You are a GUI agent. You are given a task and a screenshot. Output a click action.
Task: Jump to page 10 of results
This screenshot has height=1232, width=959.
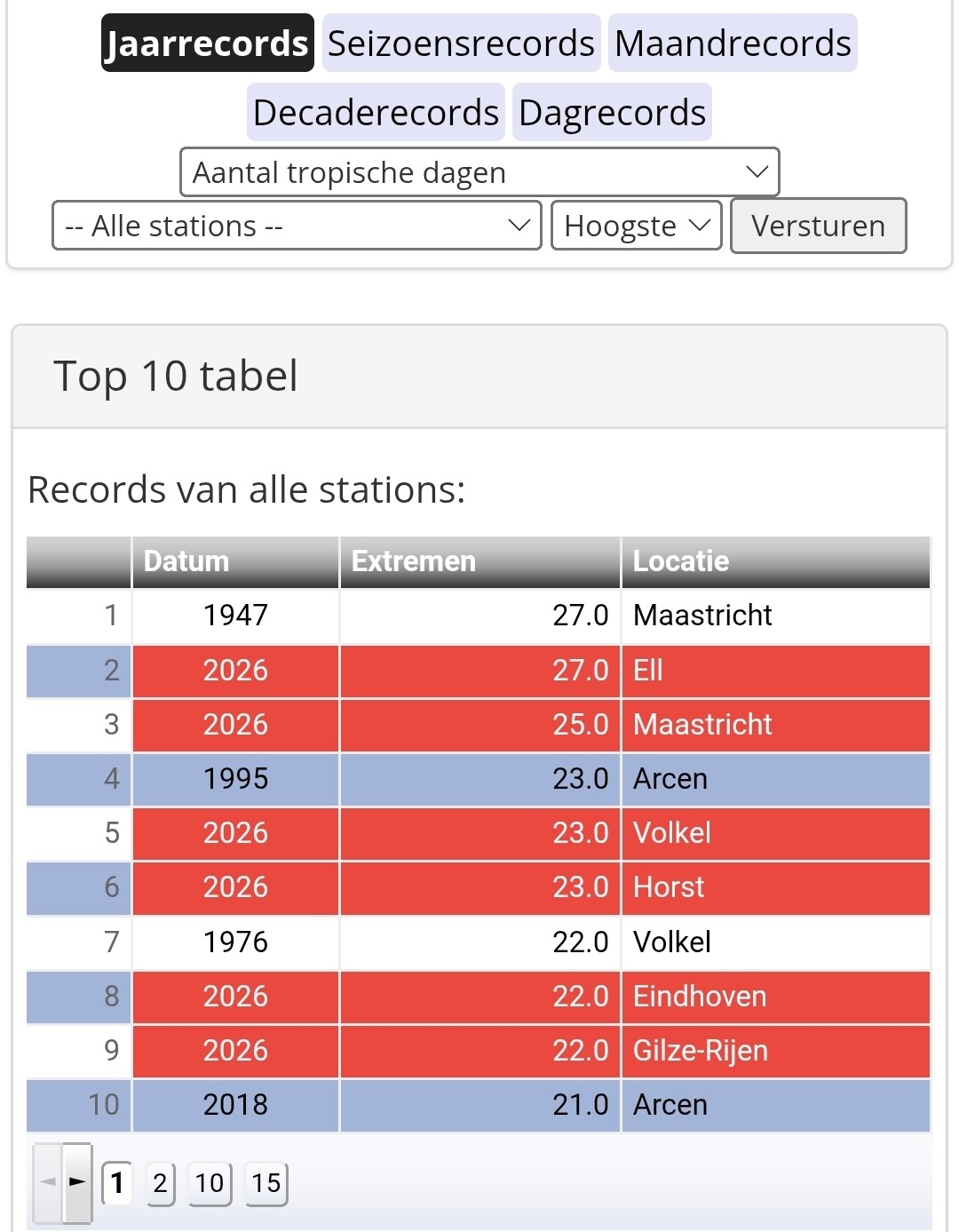tap(210, 1183)
